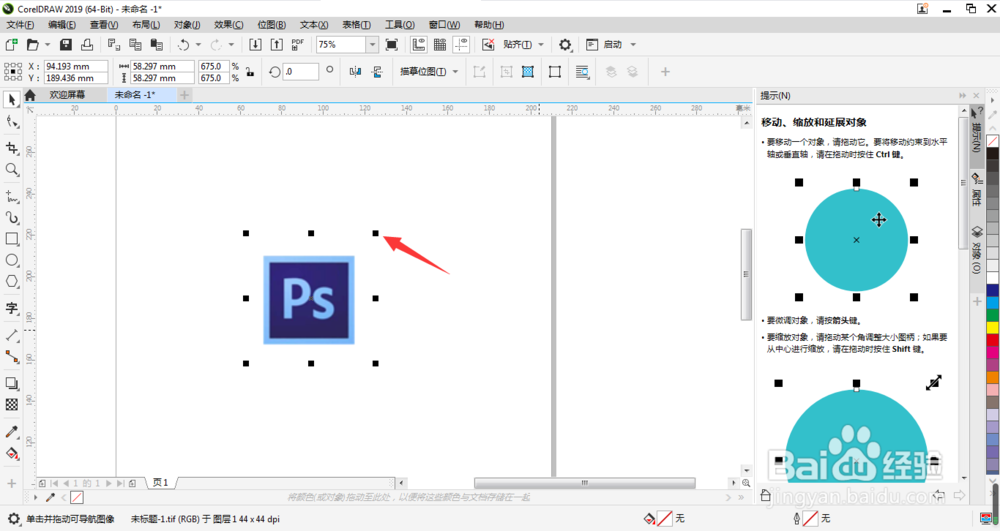Select the Shape edit tool

pos(11,122)
